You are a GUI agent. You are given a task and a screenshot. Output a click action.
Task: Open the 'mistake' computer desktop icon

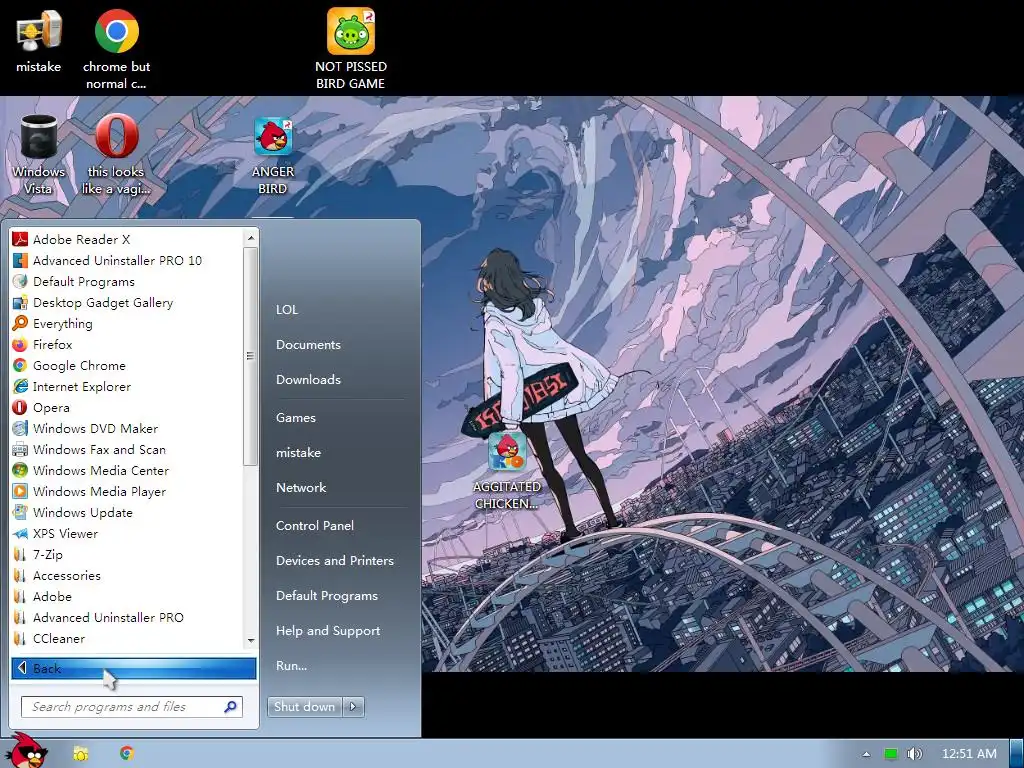[39, 41]
